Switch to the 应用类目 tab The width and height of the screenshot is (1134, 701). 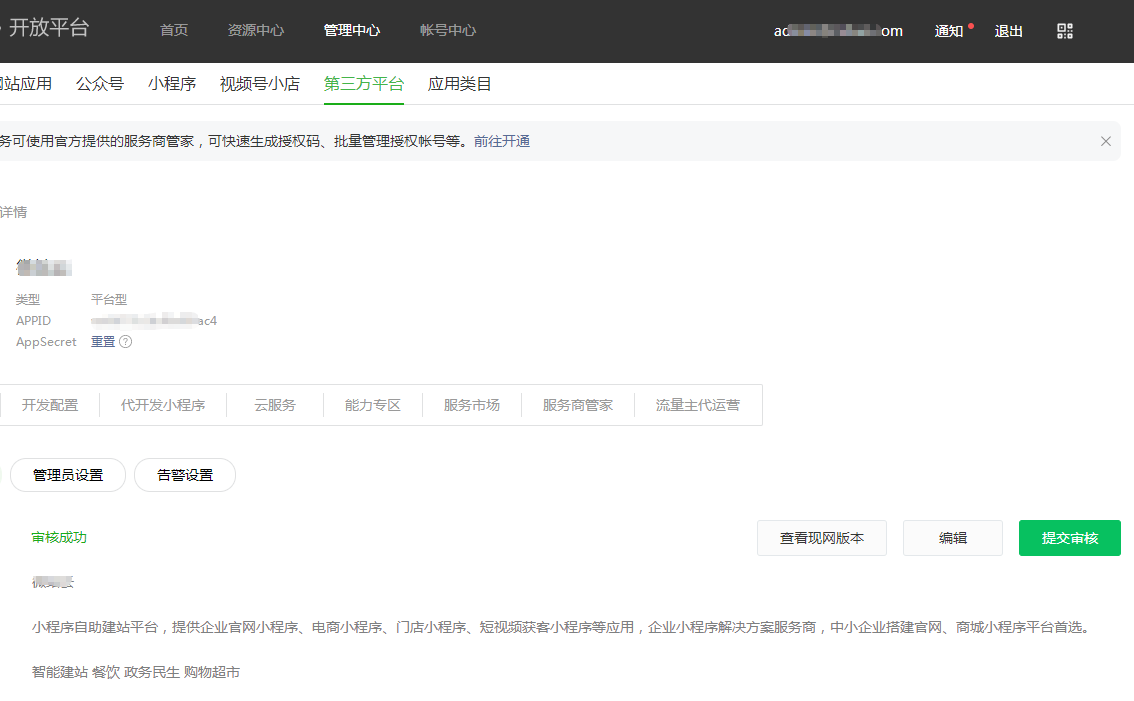pyautogui.click(x=459, y=84)
